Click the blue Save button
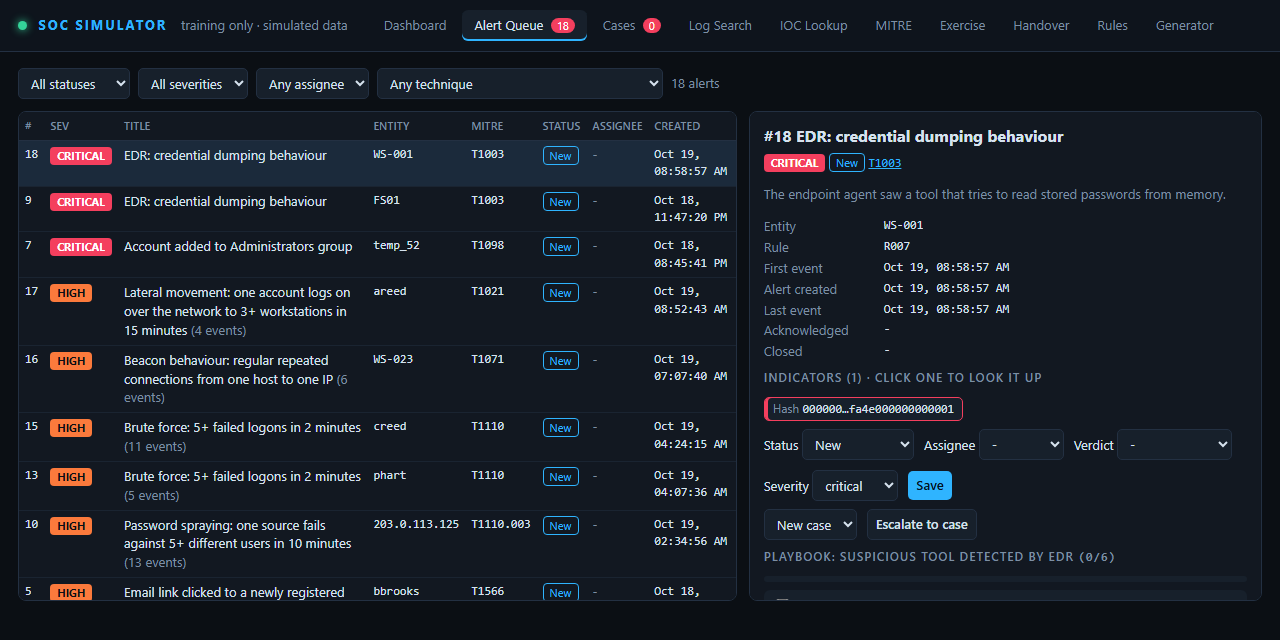The height and width of the screenshot is (640, 1280). (930, 486)
